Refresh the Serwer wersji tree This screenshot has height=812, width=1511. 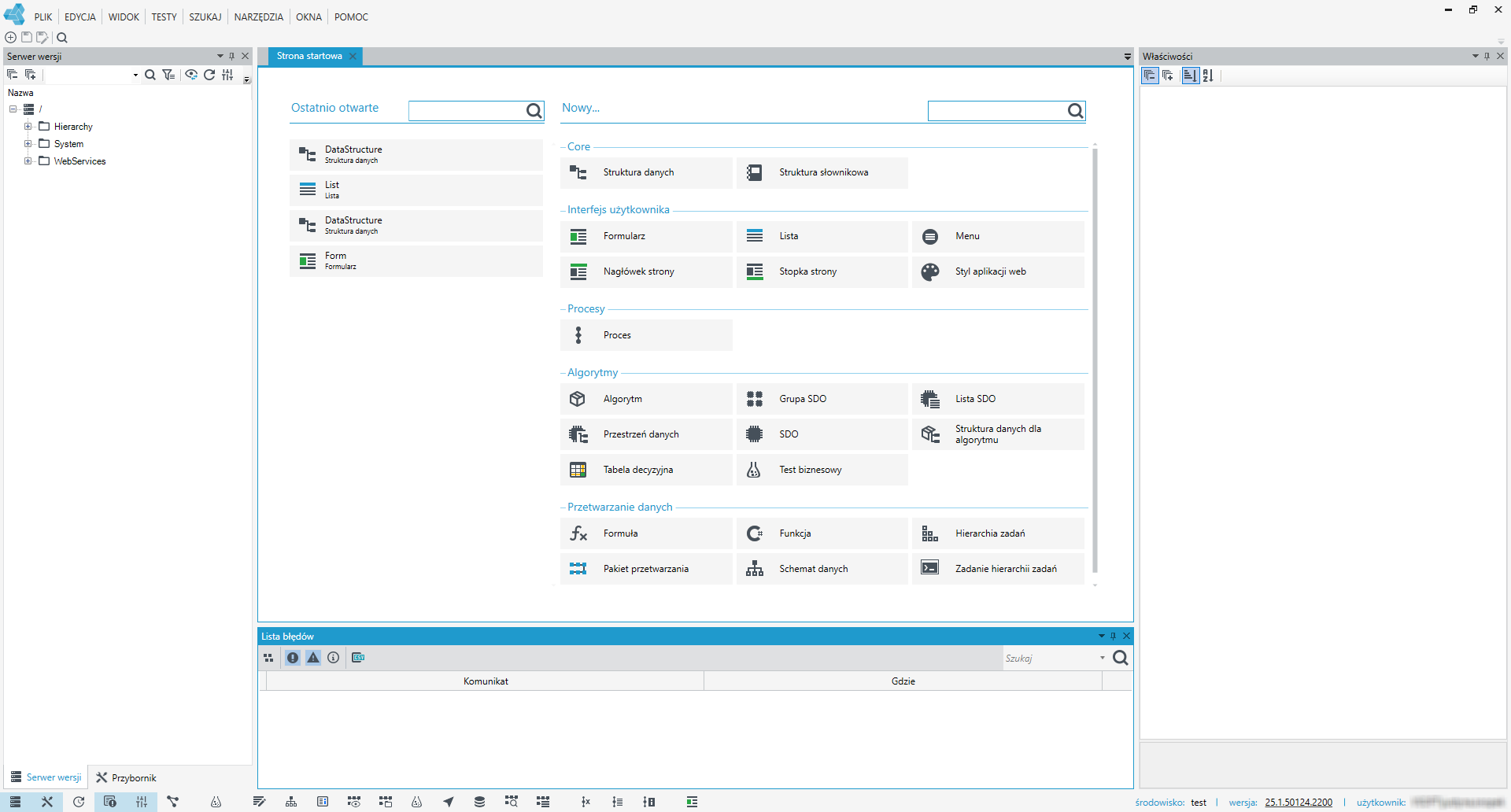point(209,75)
